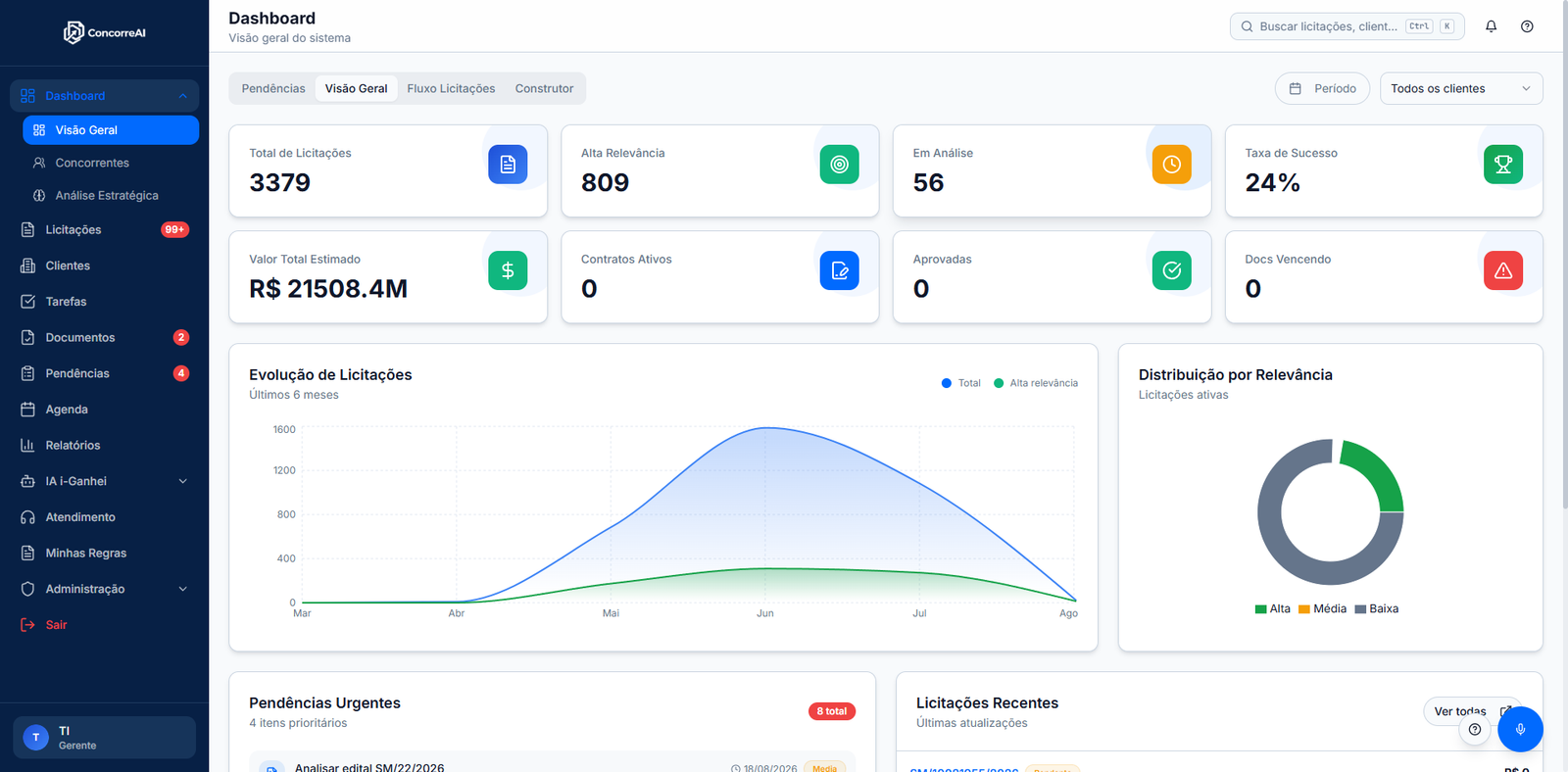Image resolution: width=1568 pixels, height=772 pixels.
Task: Focus the Buscar licitações search field
Action: pos(1347,26)
